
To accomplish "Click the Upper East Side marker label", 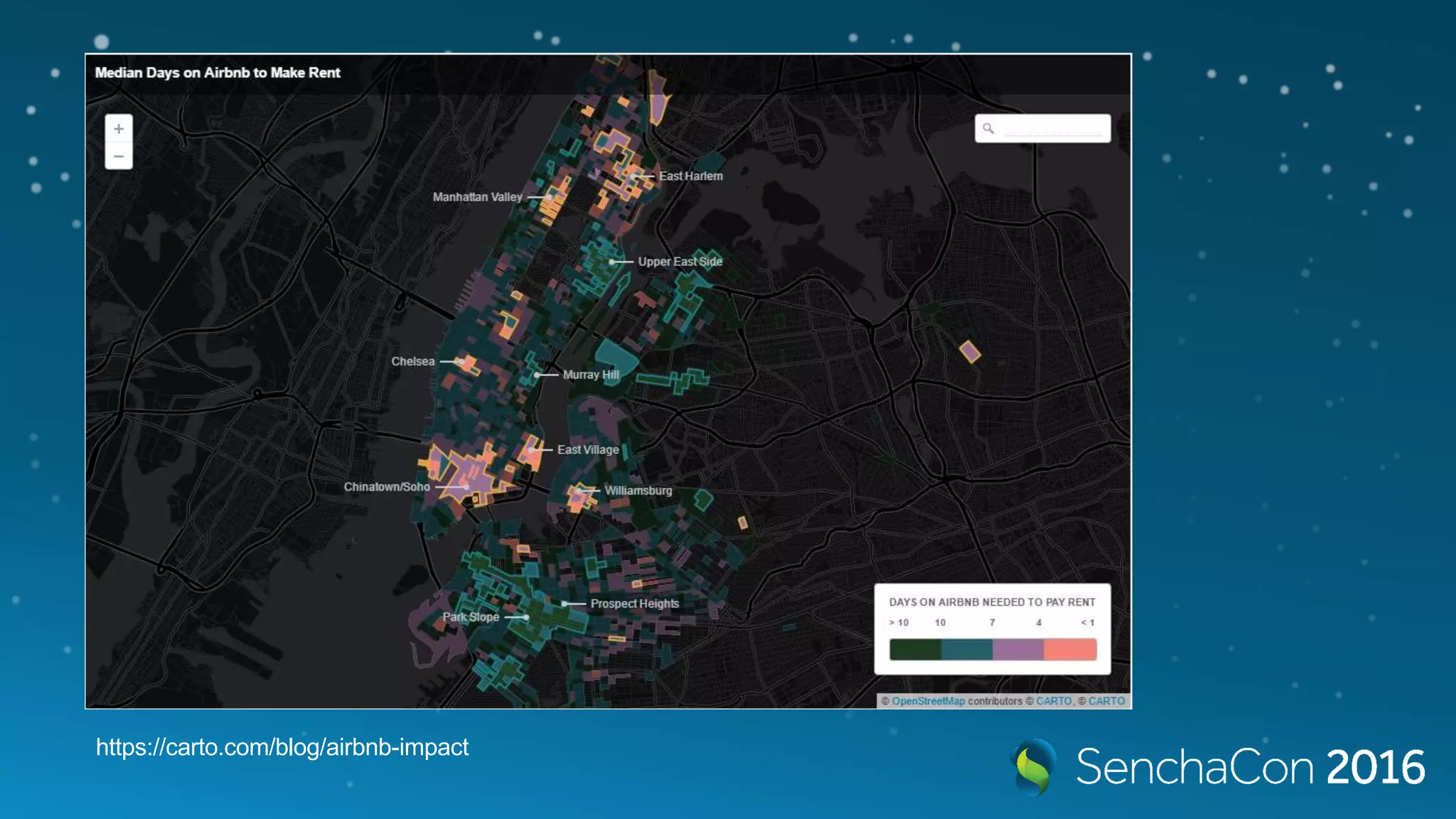I will pos(680,262).
